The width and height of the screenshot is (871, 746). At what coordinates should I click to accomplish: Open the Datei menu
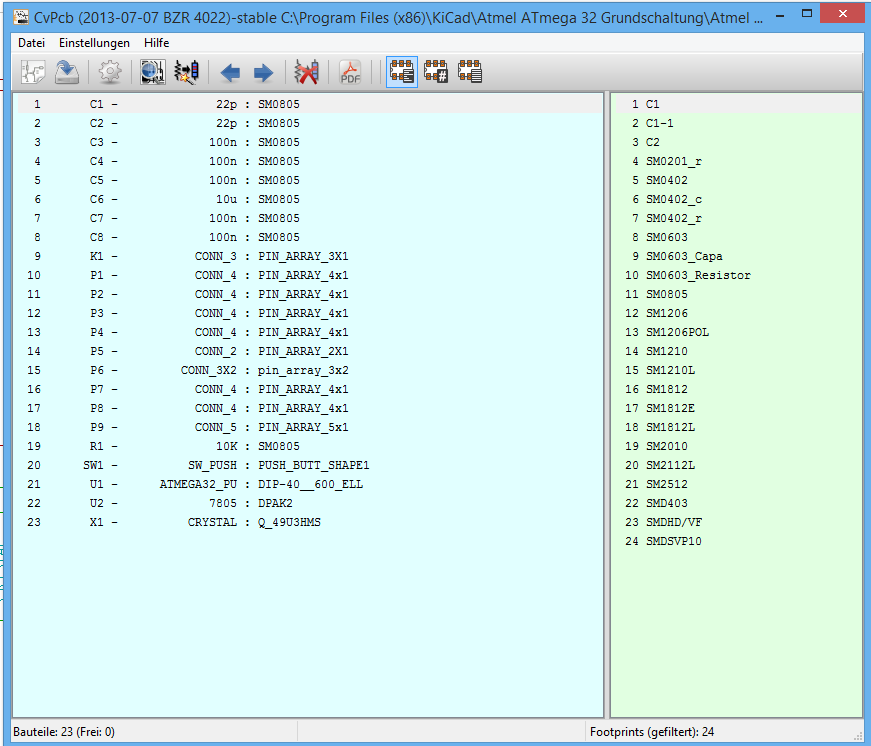[32, 43]
